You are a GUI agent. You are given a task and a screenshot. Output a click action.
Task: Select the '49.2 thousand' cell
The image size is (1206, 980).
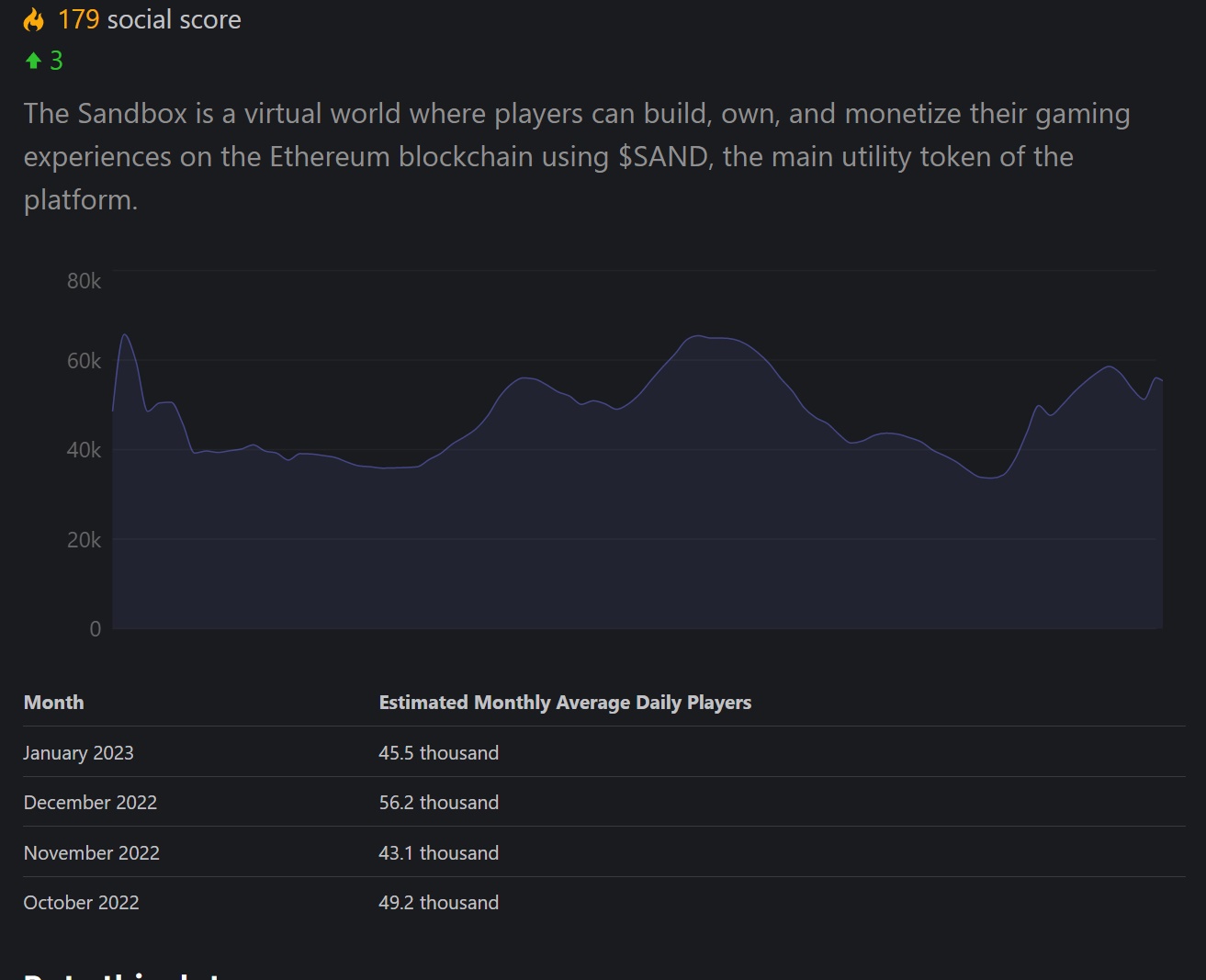coord(438,903)
